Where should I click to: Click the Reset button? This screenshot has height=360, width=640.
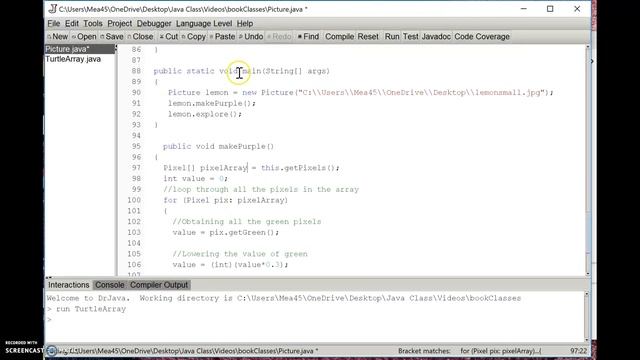368,37
